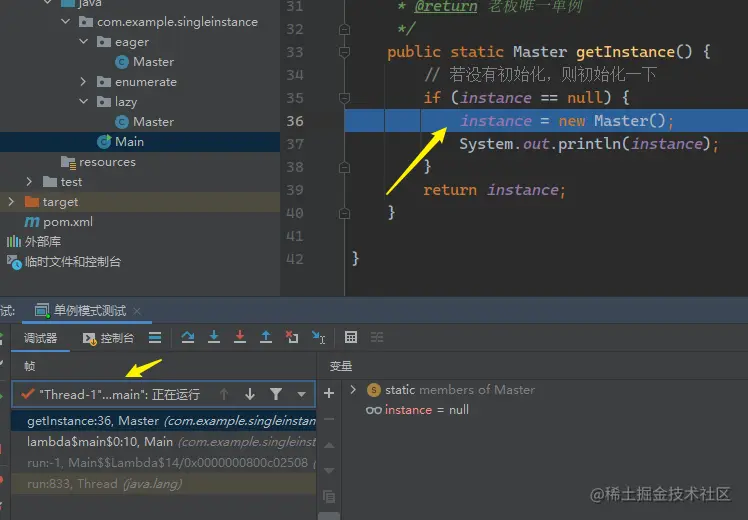Toggle fold marker at line 32
Image resolution: width=748 pixels, height=520 pixels.
344,29
